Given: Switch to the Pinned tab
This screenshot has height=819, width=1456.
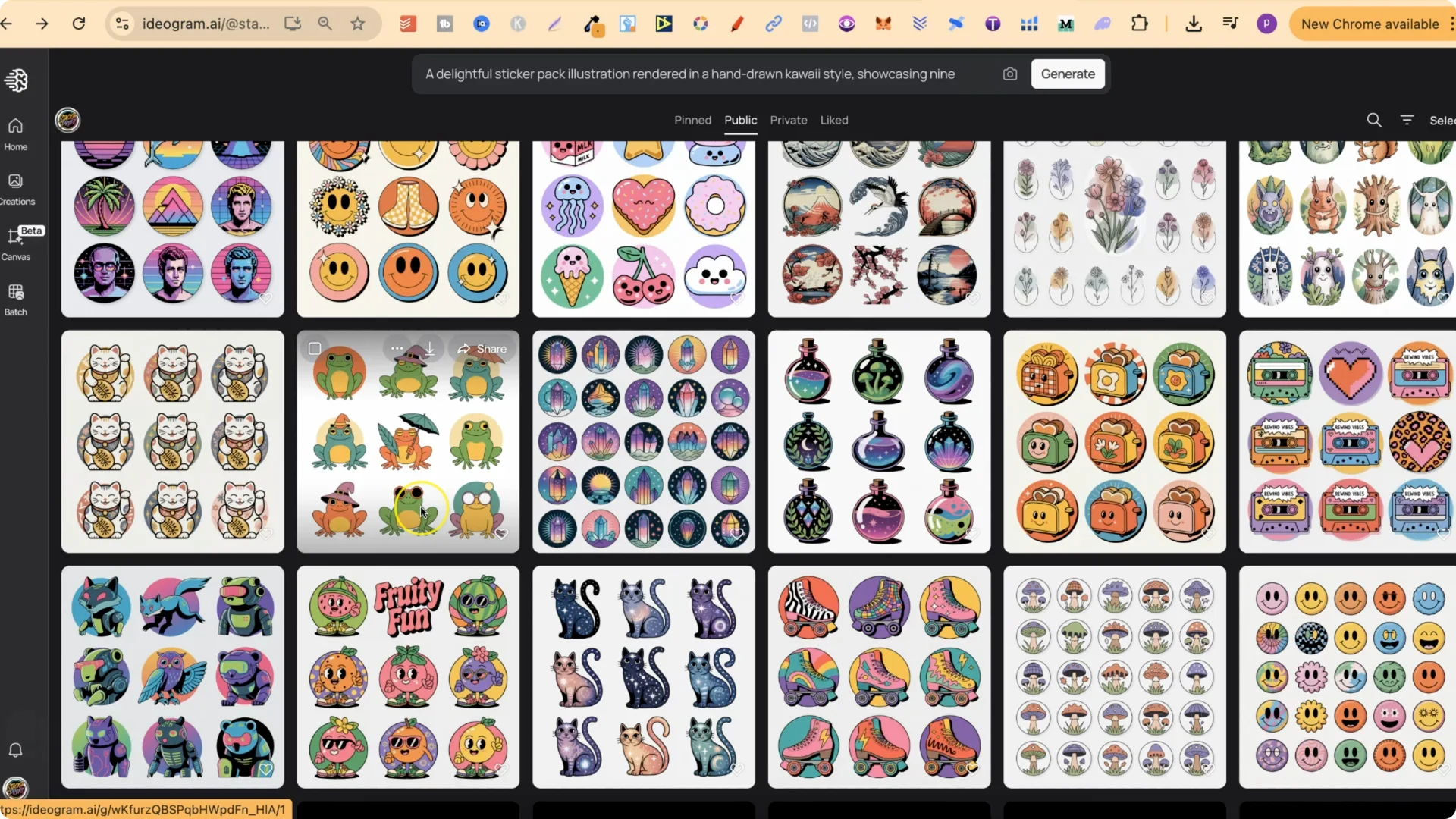Looking at the screenshot, I should [692, 120].
